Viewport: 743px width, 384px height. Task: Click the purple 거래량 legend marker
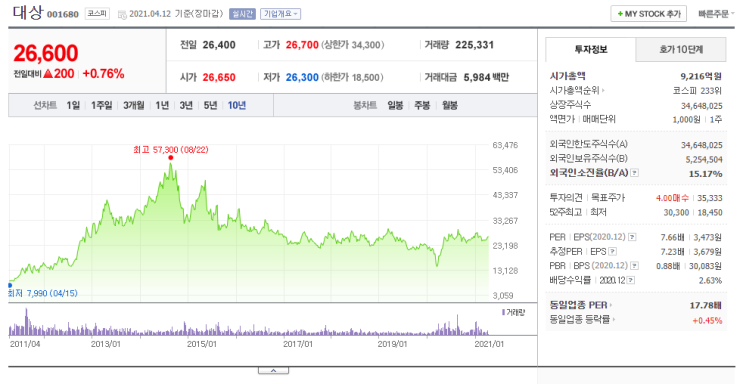[503, 312]
